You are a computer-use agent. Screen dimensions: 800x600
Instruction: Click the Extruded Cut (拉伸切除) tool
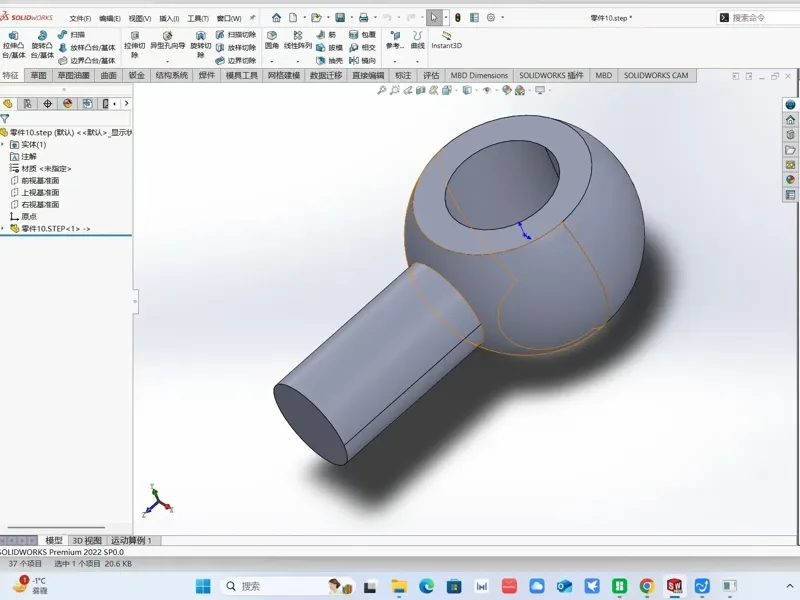tap(135, 44)
